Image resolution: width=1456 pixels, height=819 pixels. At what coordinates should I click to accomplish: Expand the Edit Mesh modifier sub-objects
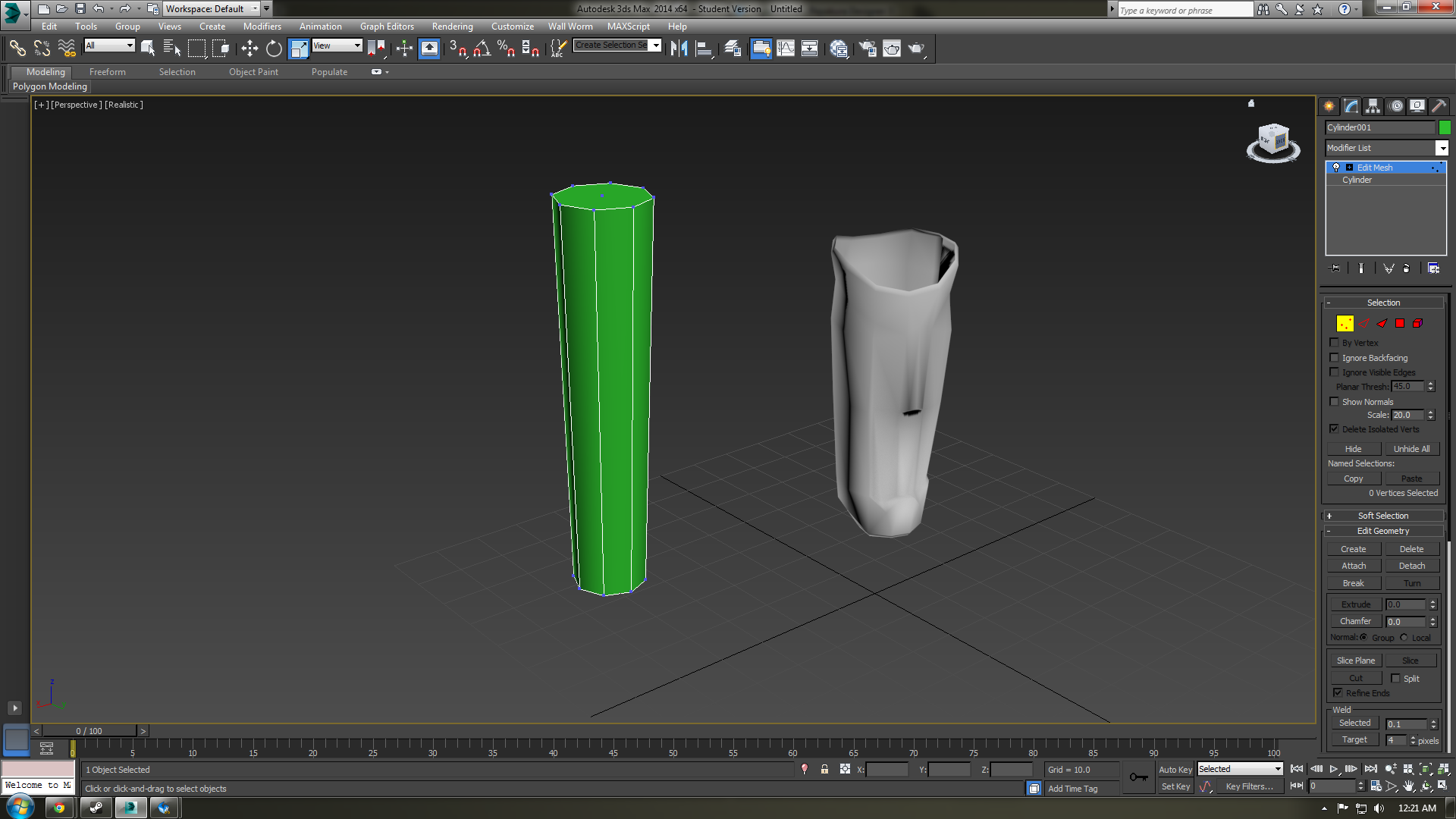pyautogui.click(x=1350, y=168)
